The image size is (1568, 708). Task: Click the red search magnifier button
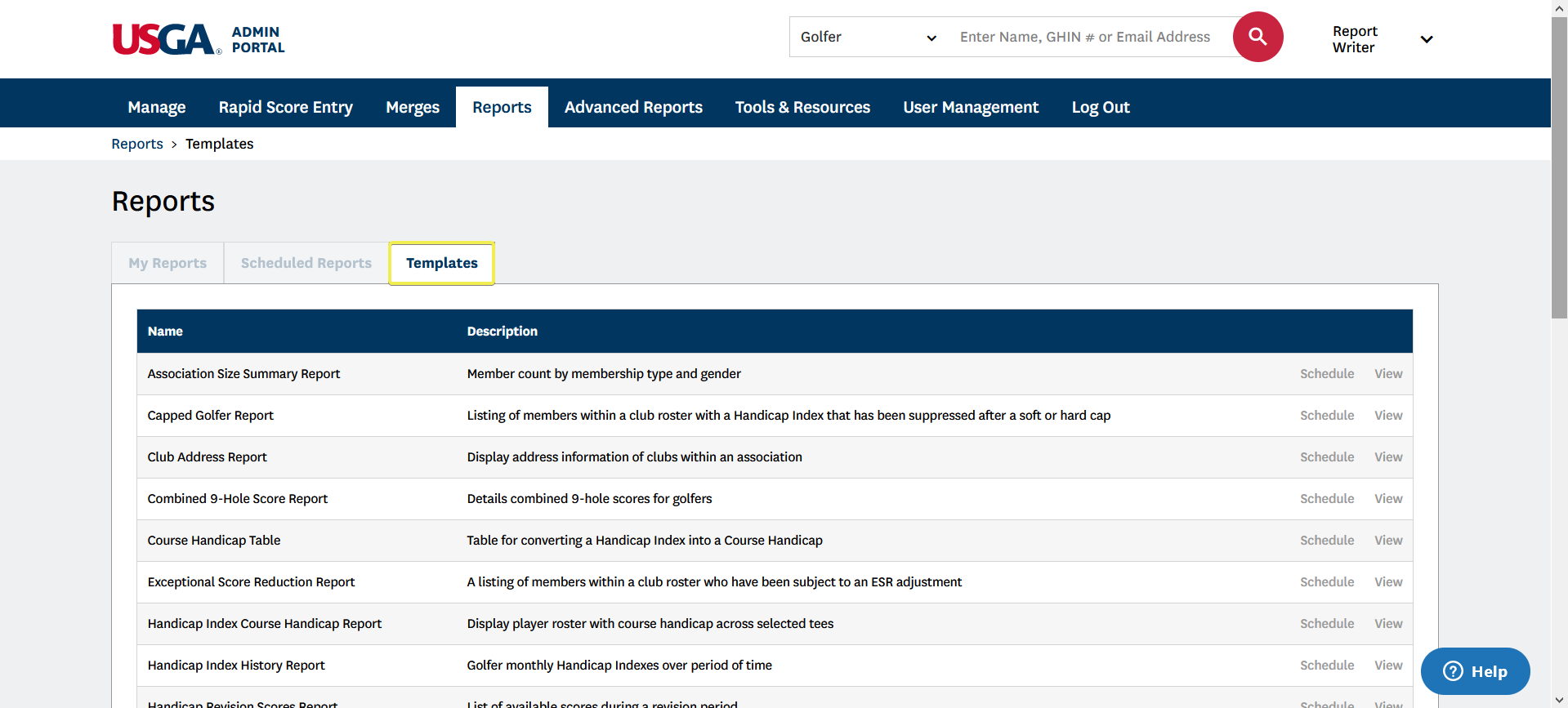pyautogui.click(x=1257, y=37)
